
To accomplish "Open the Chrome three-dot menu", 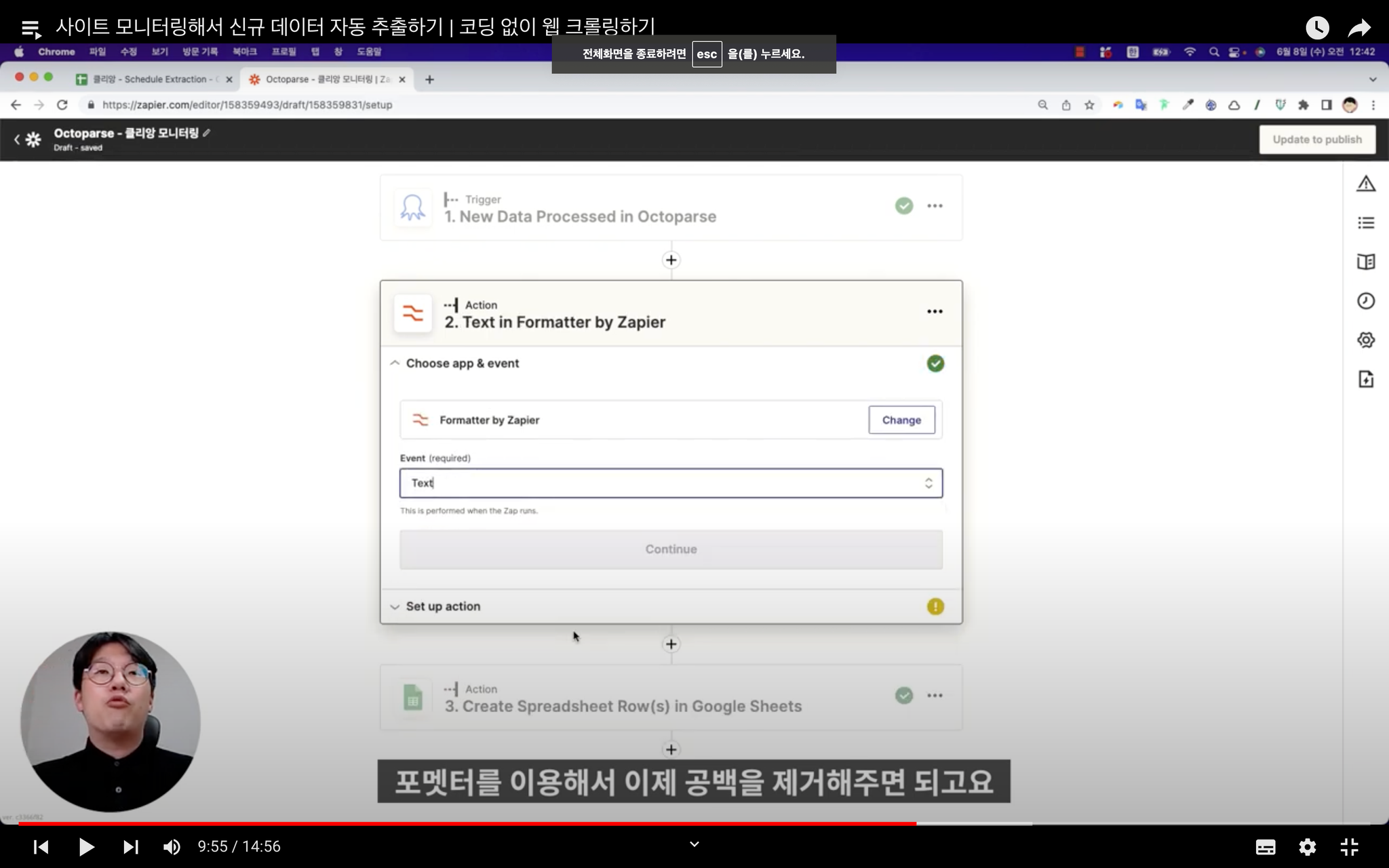I will point(1373,105).
